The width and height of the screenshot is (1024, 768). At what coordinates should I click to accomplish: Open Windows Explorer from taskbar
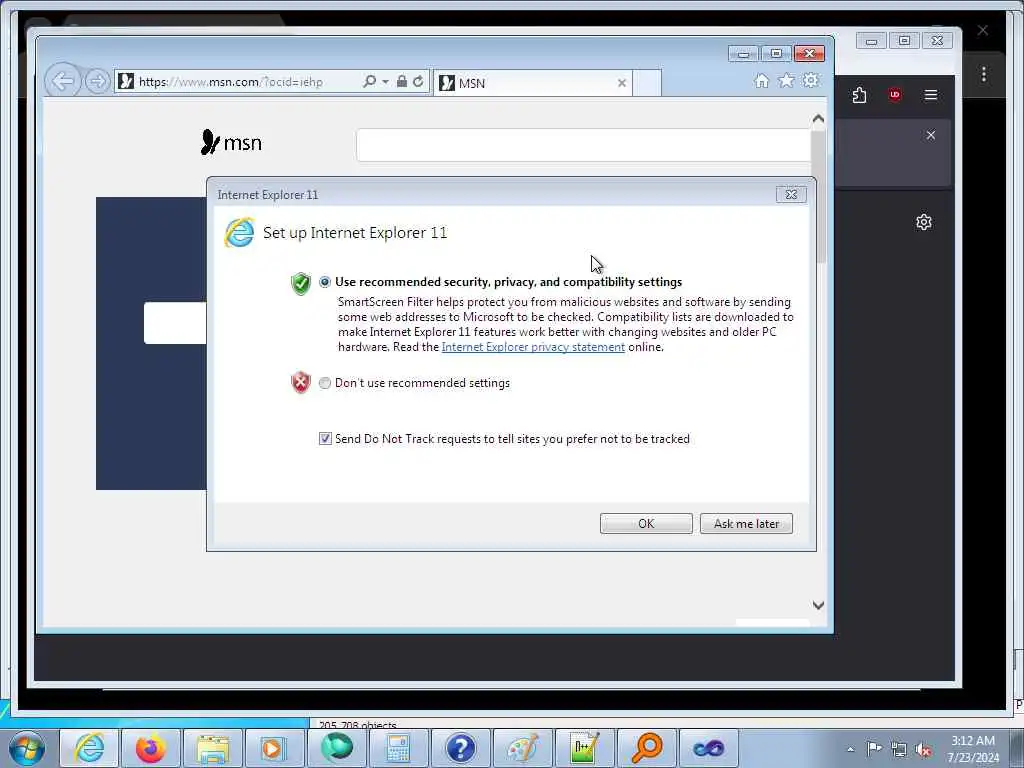(x=213, y=748)
